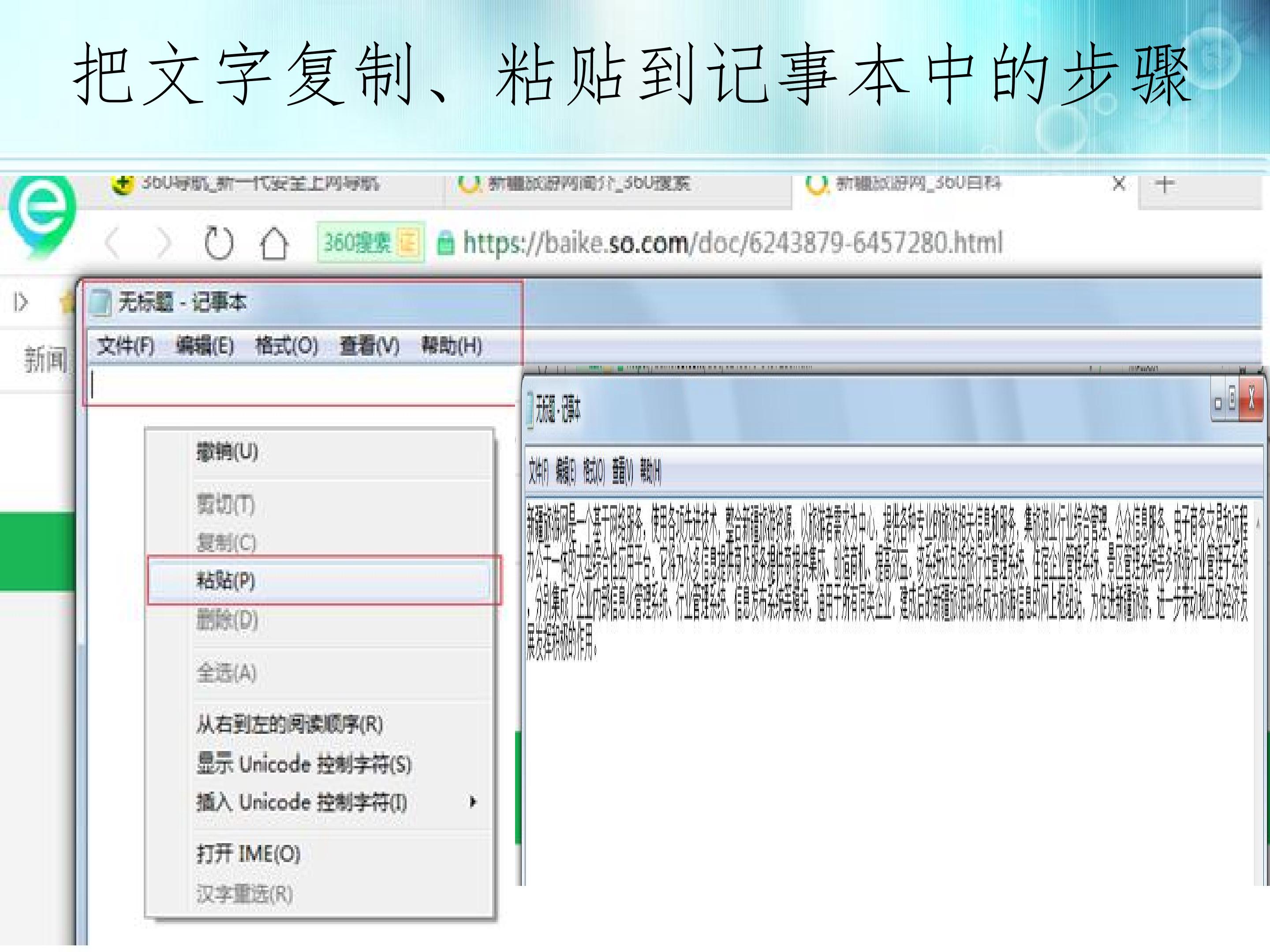1270x952 pixels.
Task: Maximize the right Notepad window
Action: point(1232,399)
